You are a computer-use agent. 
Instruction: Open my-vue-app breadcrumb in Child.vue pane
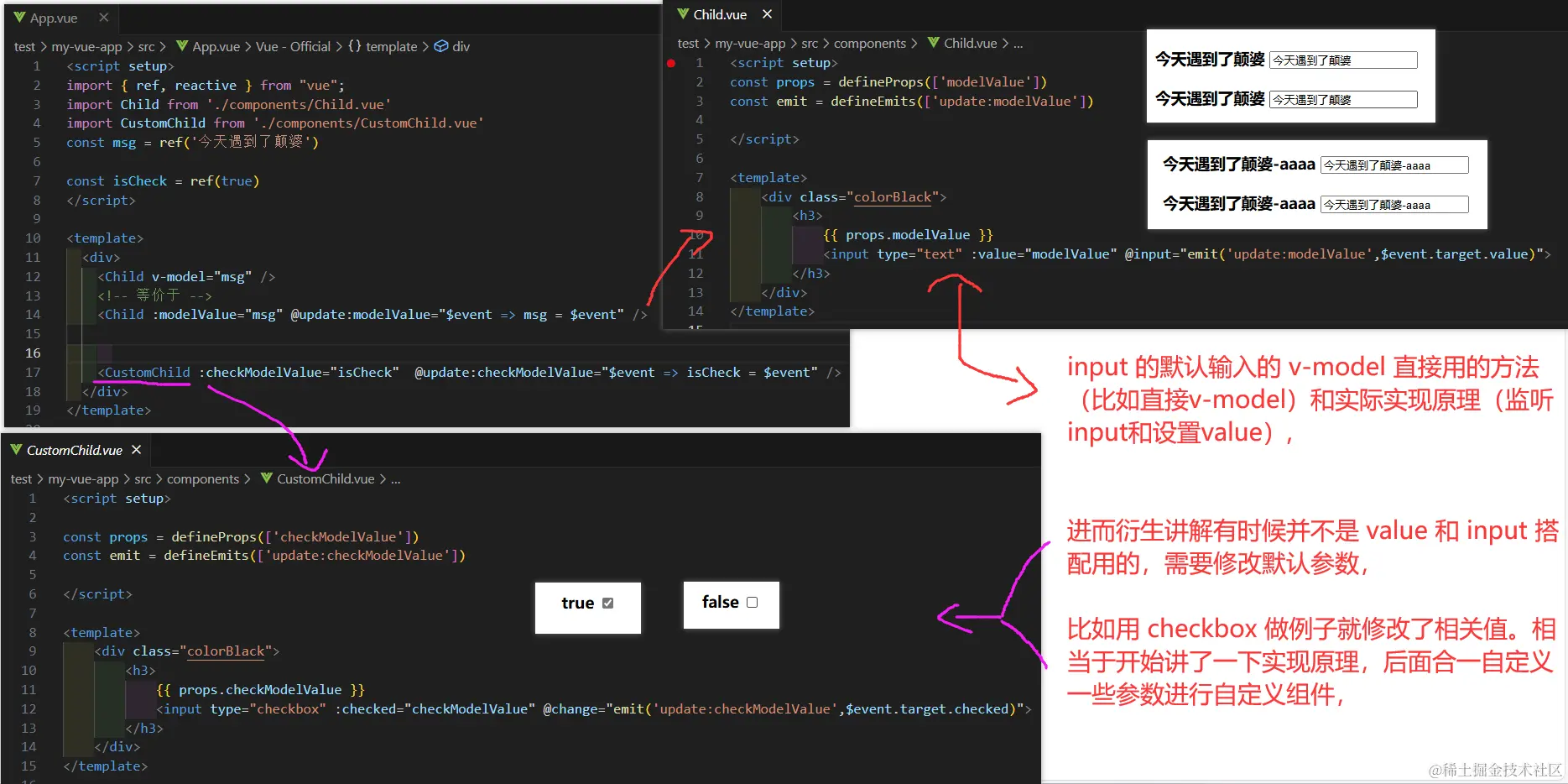click(x=750, y=43)
